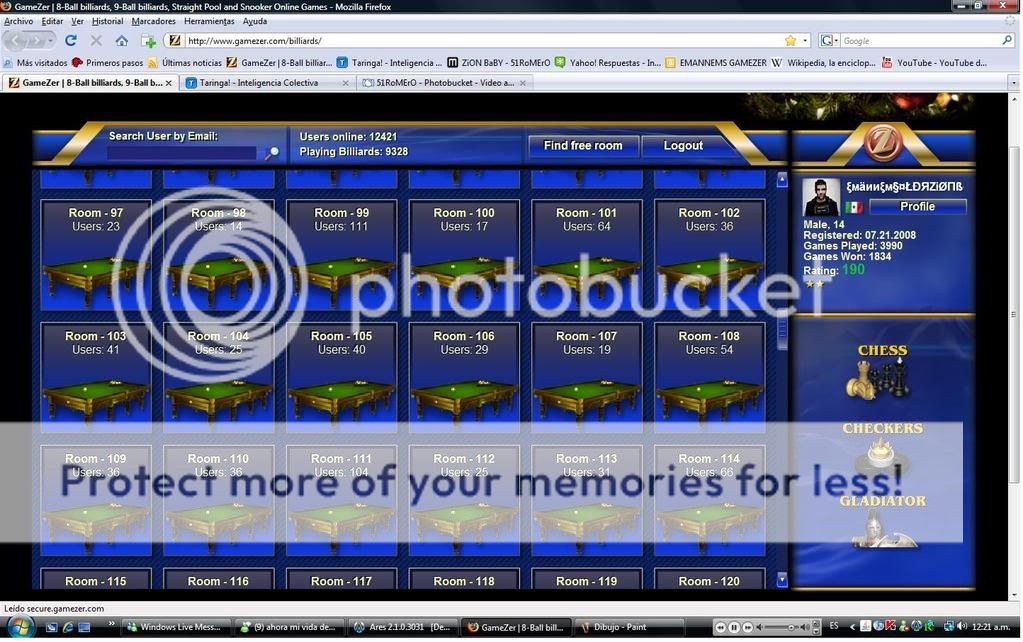Open the back history dropdown arrow
Screen dimensions: 1023x642
(x=51, y=40)
